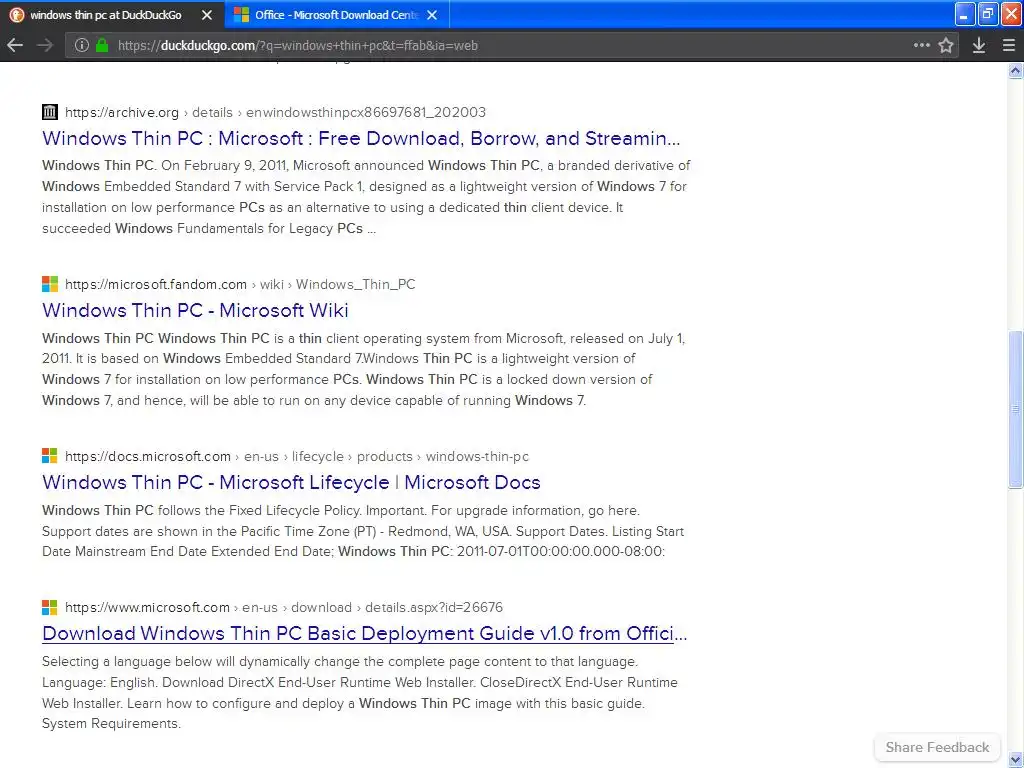The image size is (1024, 768).
Task: Restore down the browser window
Action: point(987,14)
